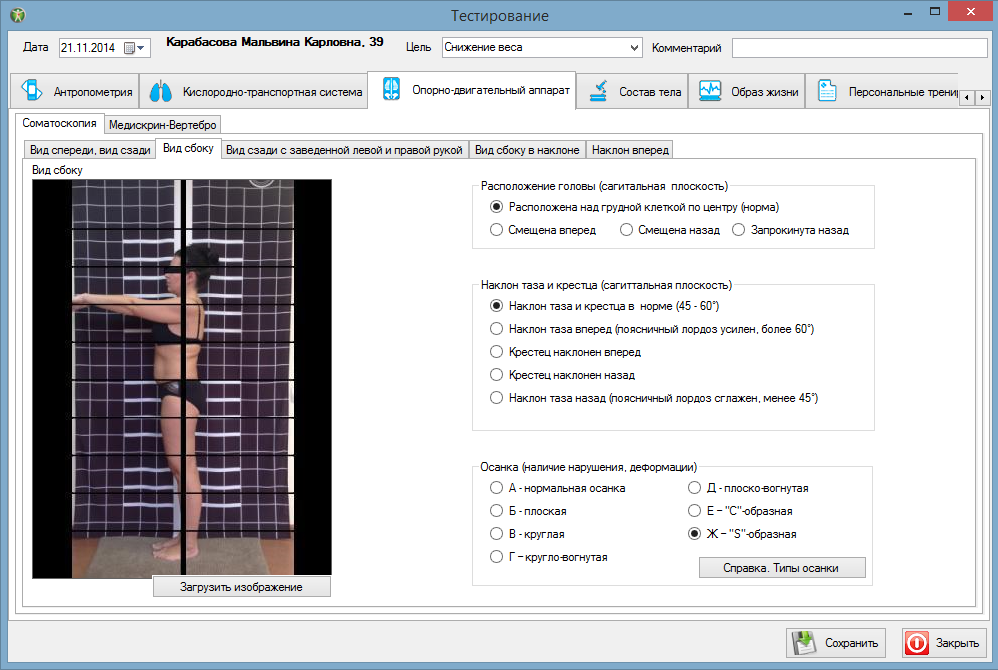Click the Состав тела scale icon
Viewport: 998px width, 670px height.
(598, 91)
